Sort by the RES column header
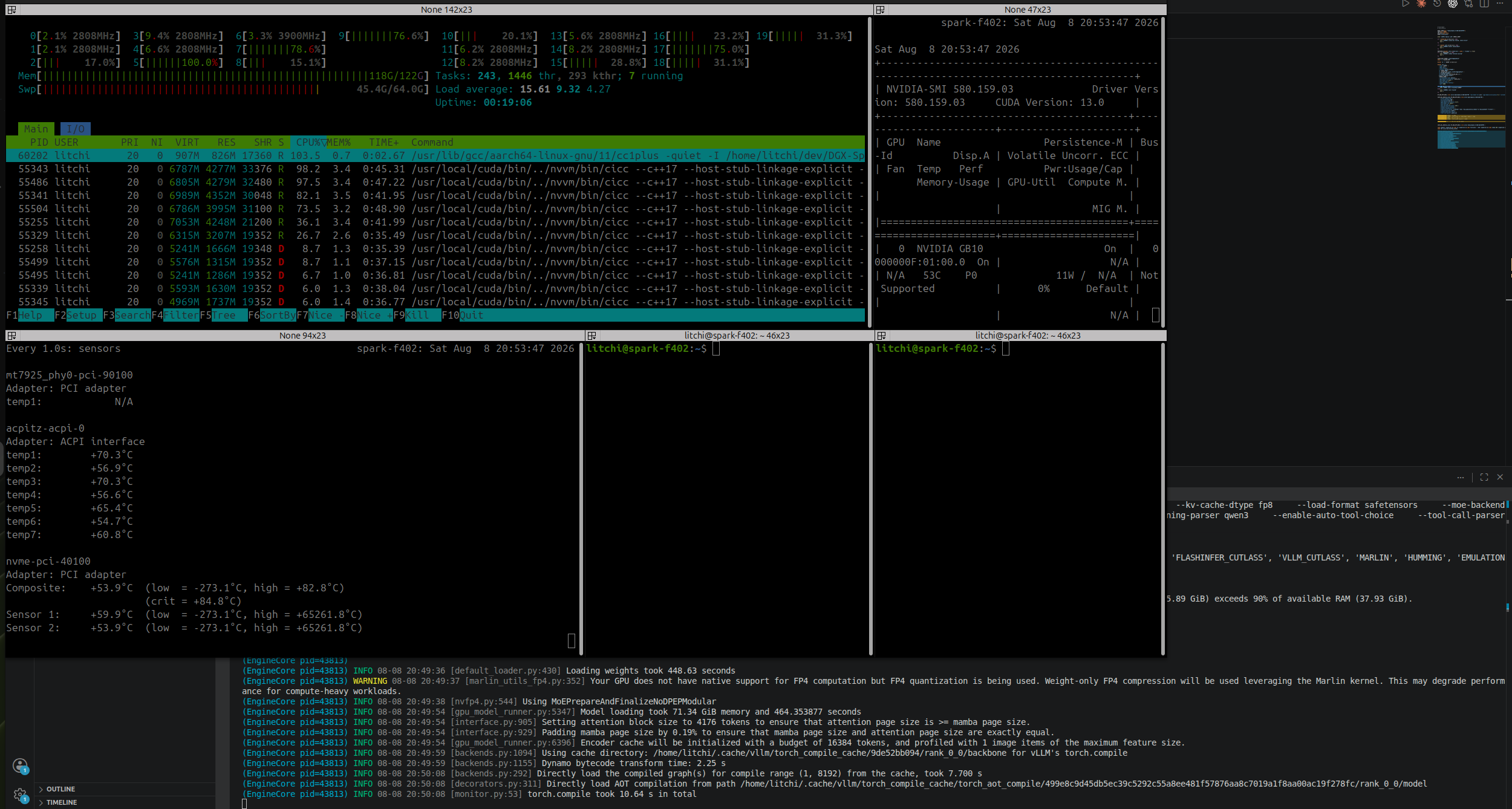This screenshot has width=1512, height=809. coord(227,142)
